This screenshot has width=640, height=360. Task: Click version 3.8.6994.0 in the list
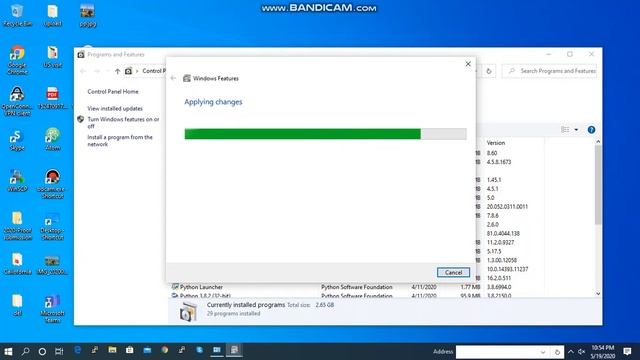[x=499, y=287]
